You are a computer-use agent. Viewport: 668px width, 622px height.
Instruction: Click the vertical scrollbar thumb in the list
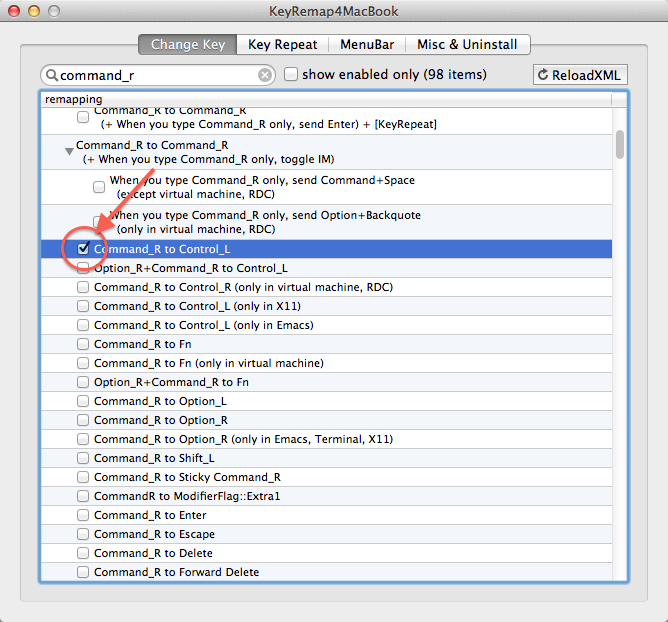(x=620, y=144)
